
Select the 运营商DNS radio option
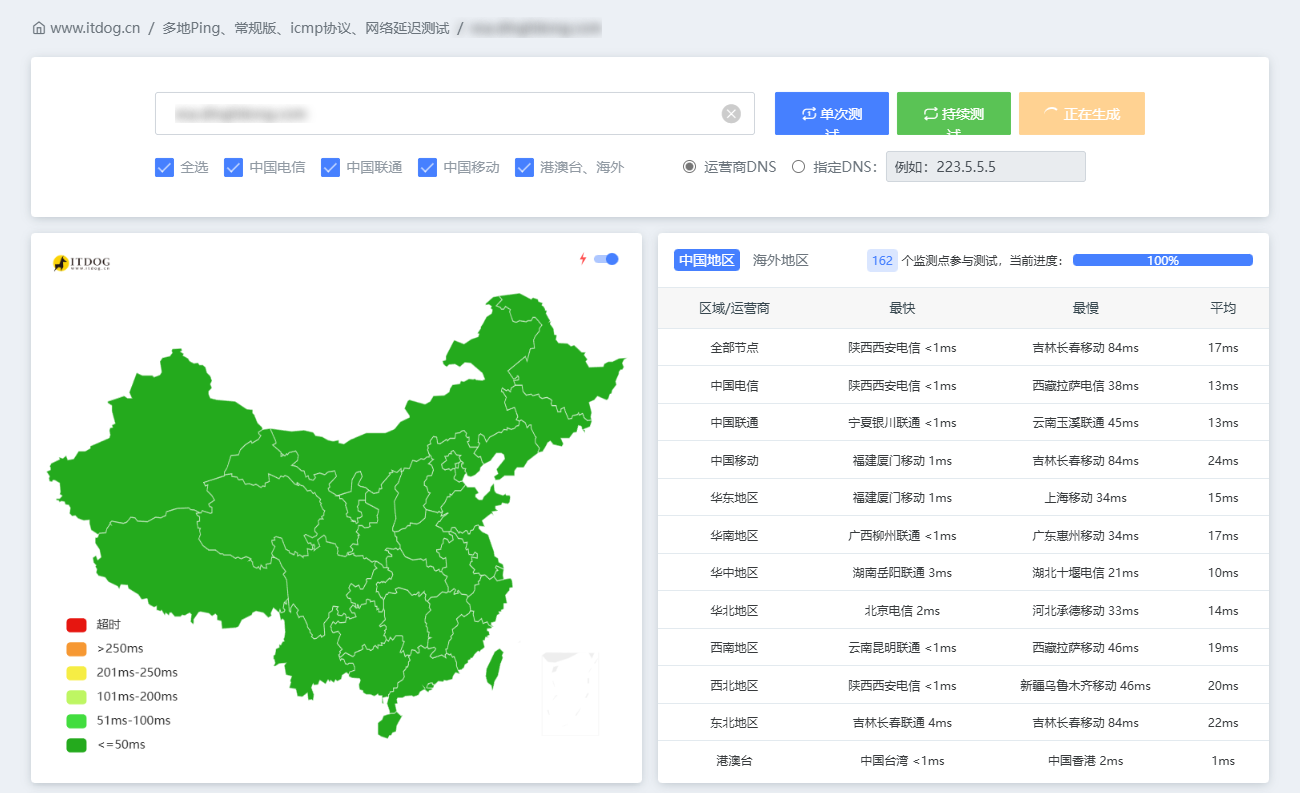pos(689,167)
